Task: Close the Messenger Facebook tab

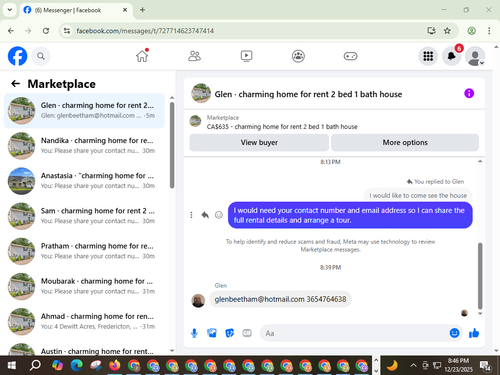Action: click(x=125, y=10)
